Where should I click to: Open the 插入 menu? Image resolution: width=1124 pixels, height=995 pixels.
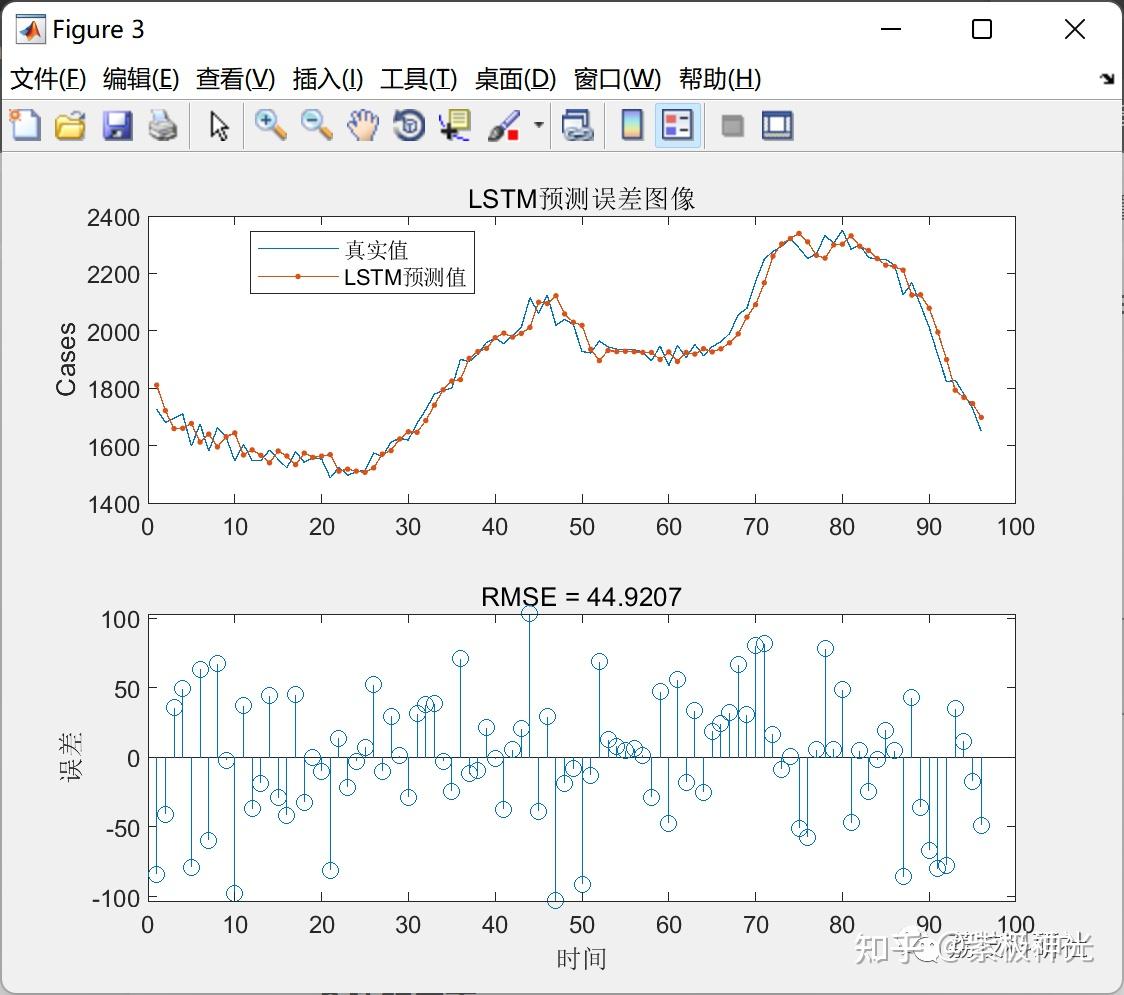pos(327,79)
